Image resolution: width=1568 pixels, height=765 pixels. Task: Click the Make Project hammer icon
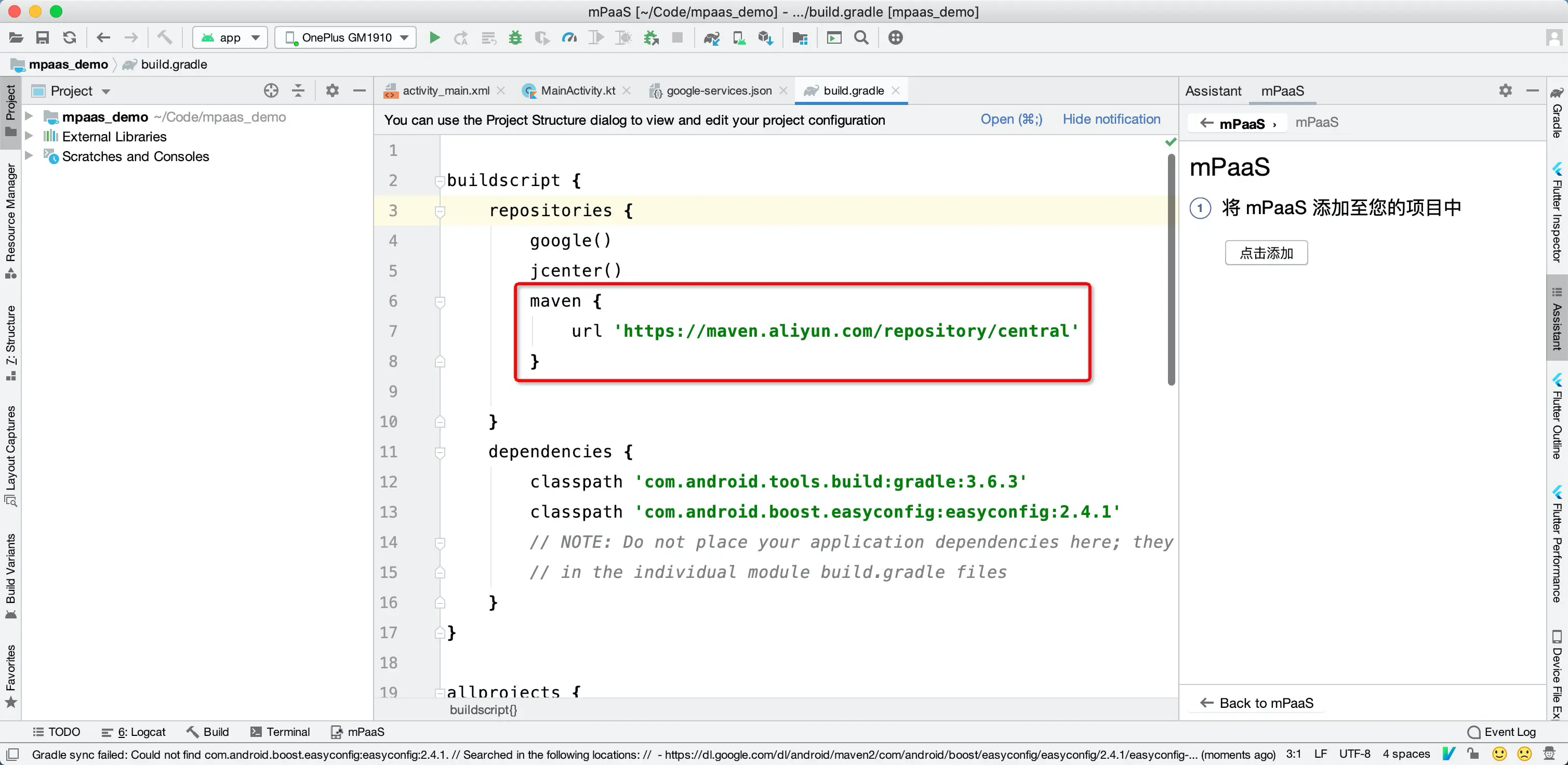[164, 38]
